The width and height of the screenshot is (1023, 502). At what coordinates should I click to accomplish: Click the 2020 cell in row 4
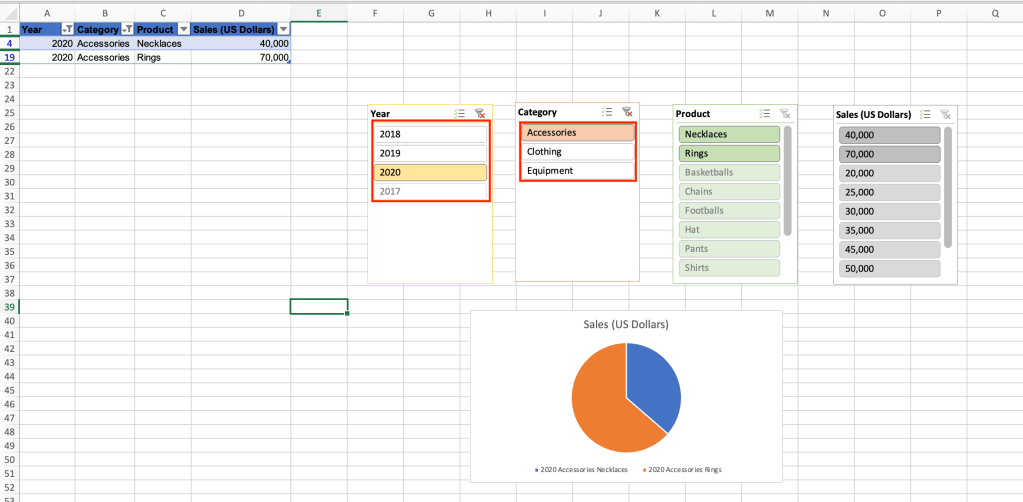click(47, 44)
